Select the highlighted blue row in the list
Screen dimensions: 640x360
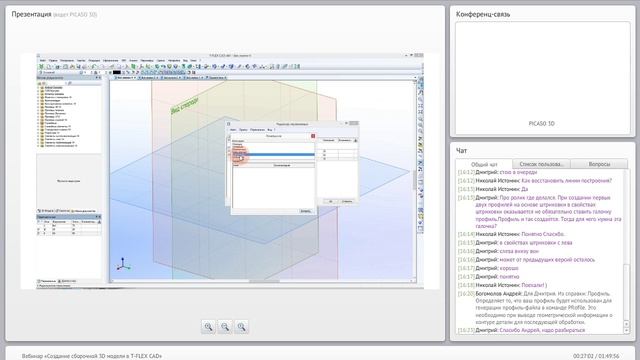coord(273,154)
